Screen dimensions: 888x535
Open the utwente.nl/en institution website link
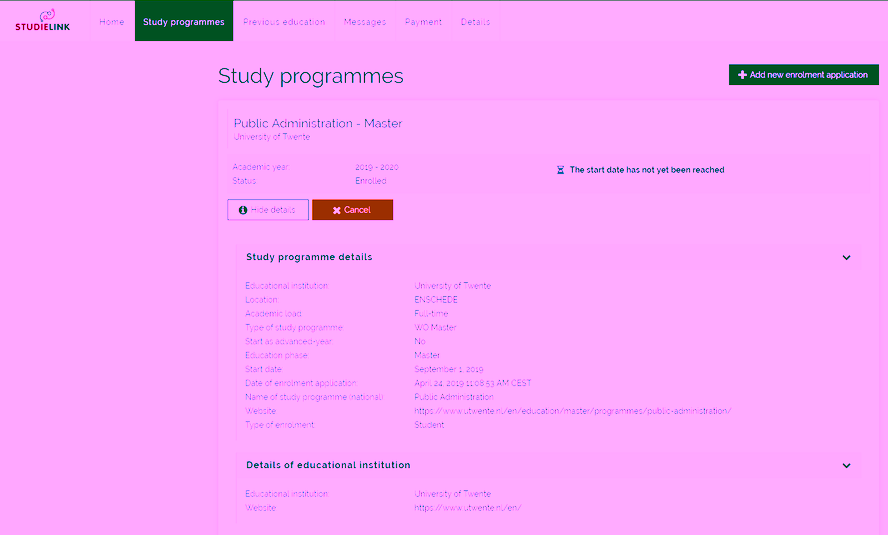[x=468, y=508]
